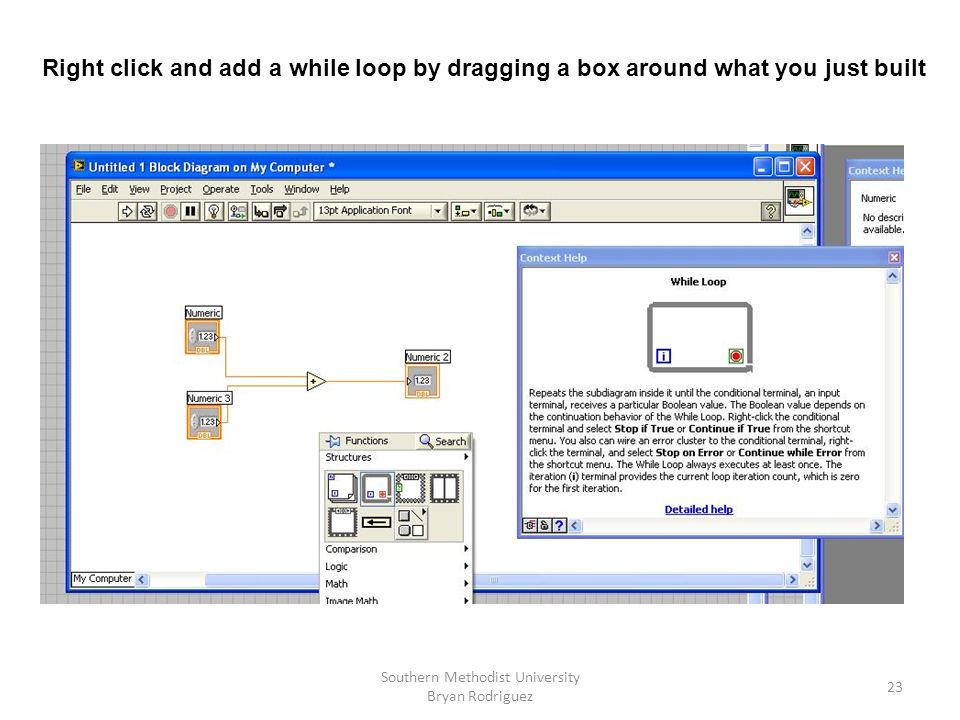Screen dimensions: 960x720
Task: Select the Add function node
Action: [x=315, y=381]
